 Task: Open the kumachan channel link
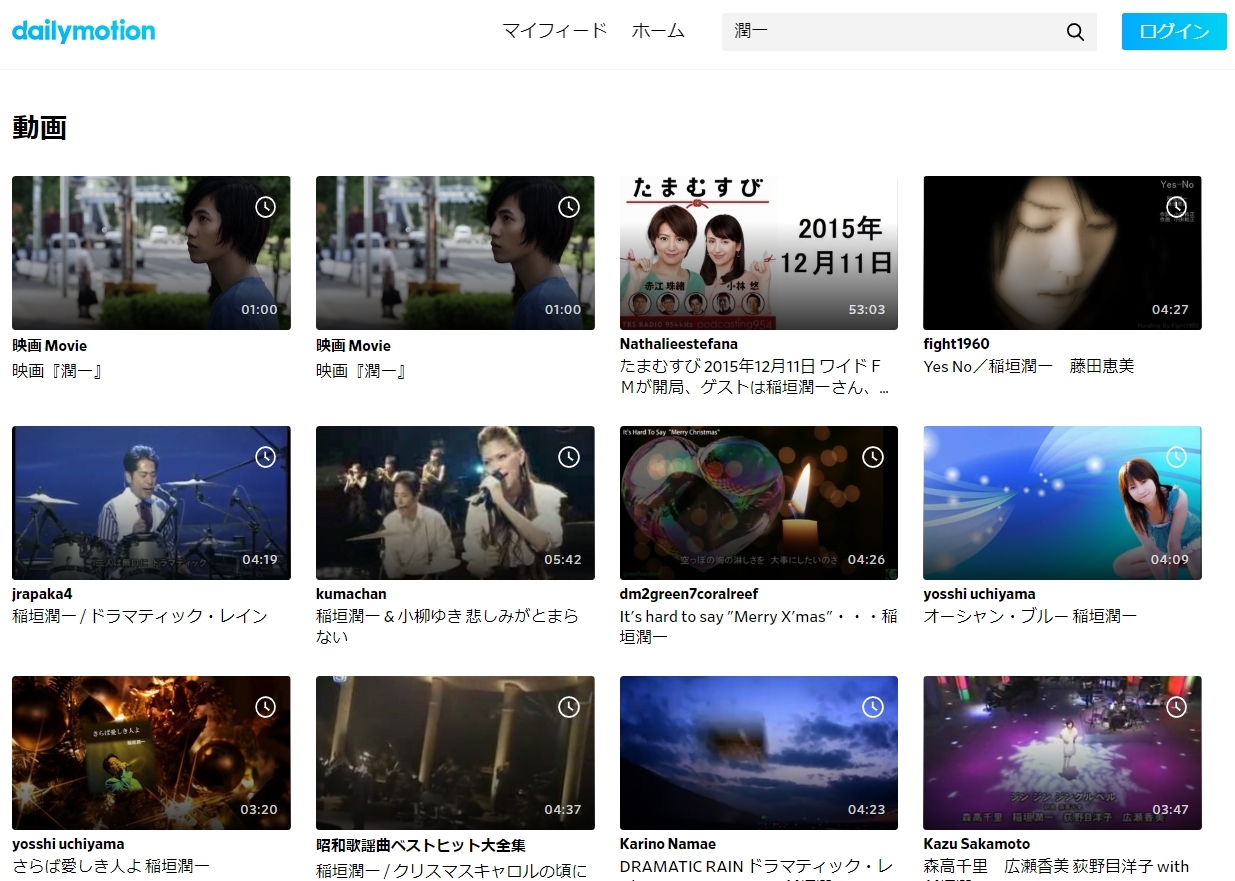pyautogui.click(x=351, y=594)
